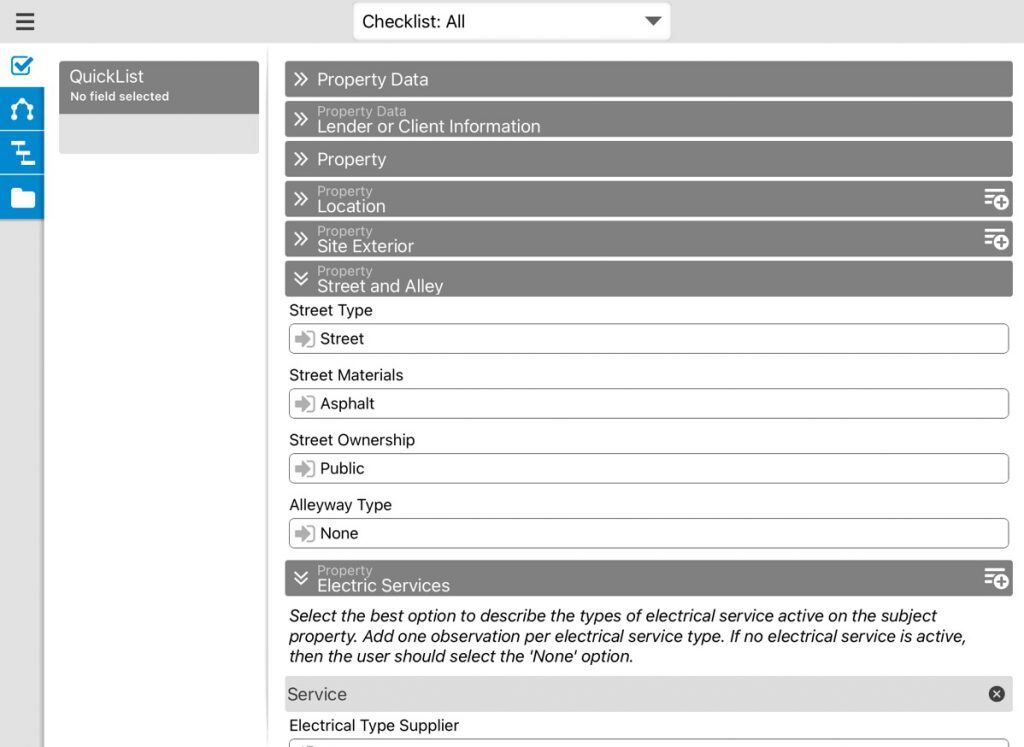Open the node hierarchy view in the sidebar
This screenshot has width=1024, height=747.
[x=22, y=110]
